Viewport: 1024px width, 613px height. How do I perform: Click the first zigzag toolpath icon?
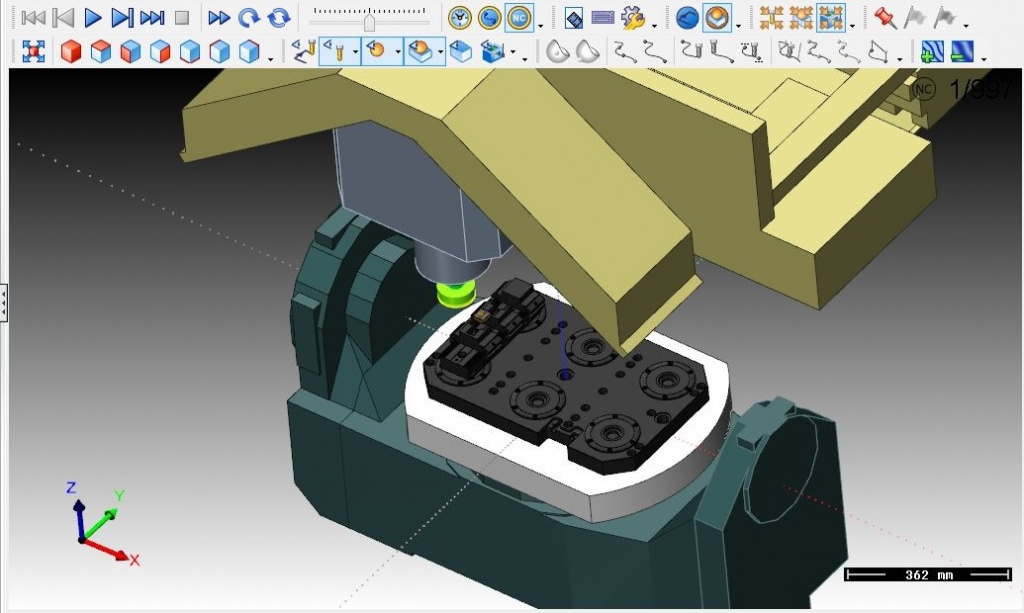626,52
